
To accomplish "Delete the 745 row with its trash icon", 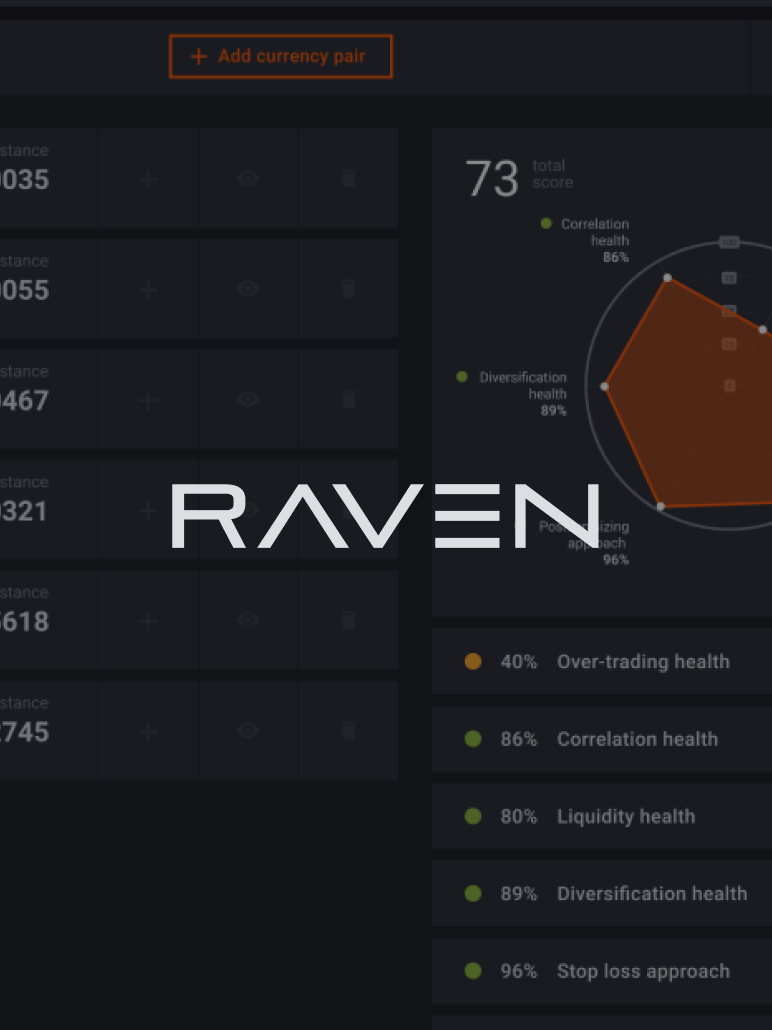I will (x=349, y=730).
